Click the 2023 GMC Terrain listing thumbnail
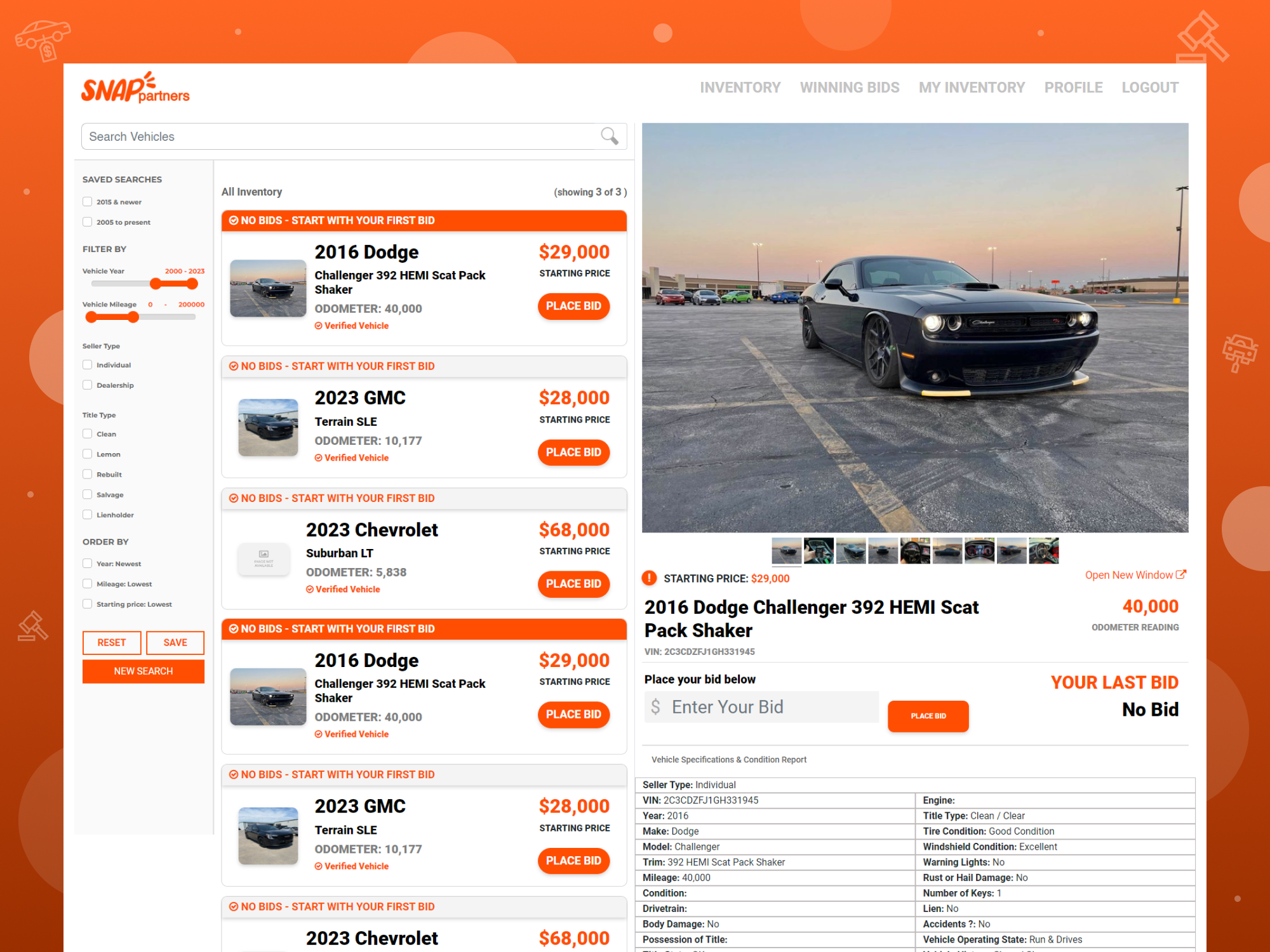The width and height of the screenshot is (1270, 952). coord(268,427)
